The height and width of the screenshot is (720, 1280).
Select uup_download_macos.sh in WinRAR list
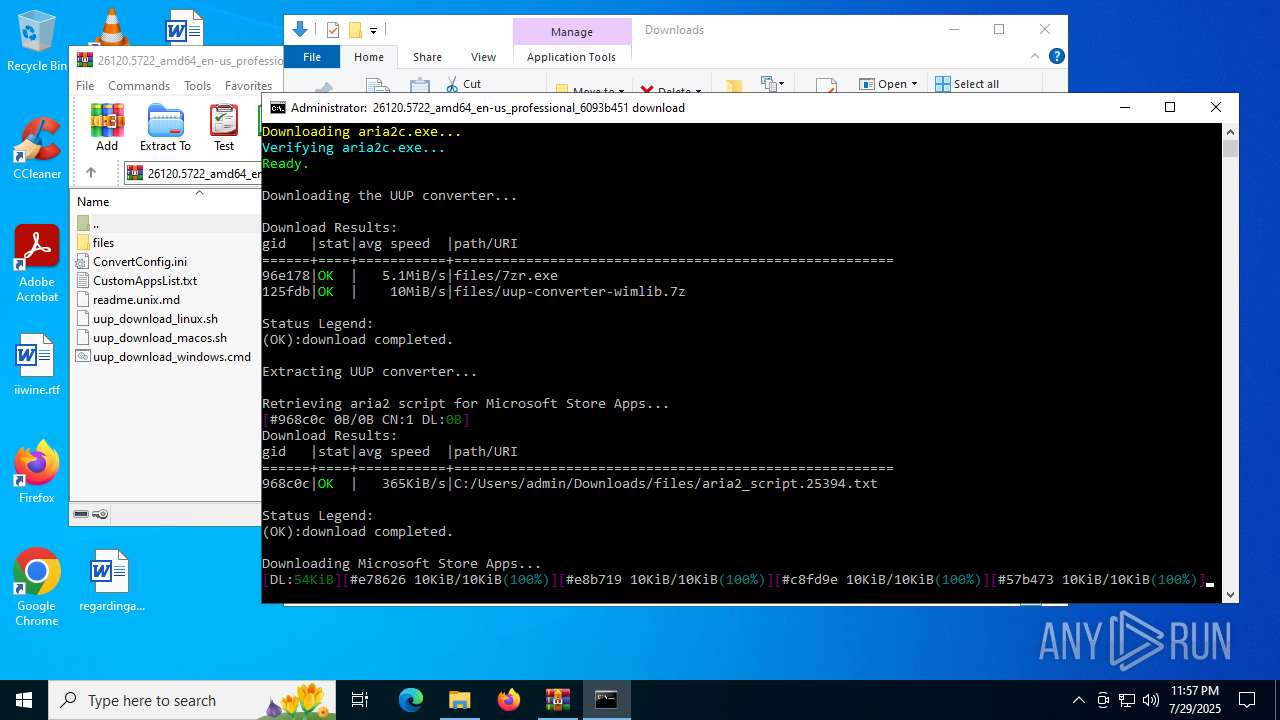(151, 338)
